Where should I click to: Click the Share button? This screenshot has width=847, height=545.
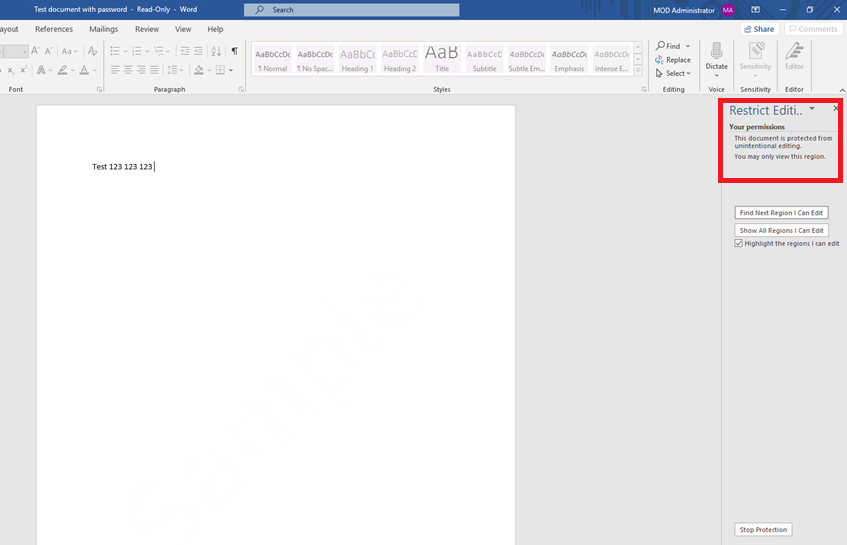[759, 29]
